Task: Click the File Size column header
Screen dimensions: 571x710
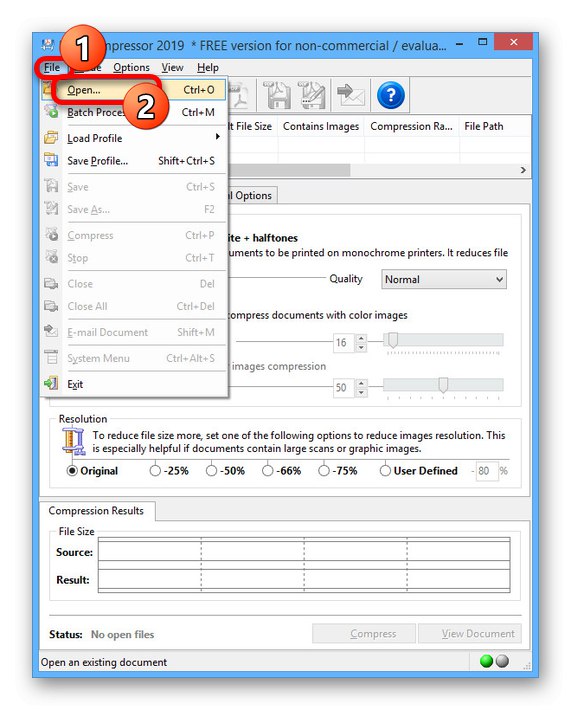Action: [251, 126]
